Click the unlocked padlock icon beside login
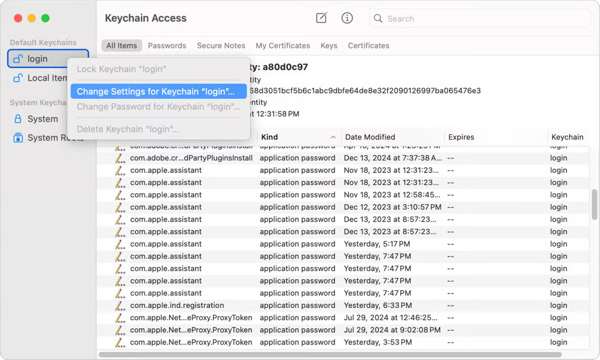The image size is (600, 360). click(x=18, y=59)
